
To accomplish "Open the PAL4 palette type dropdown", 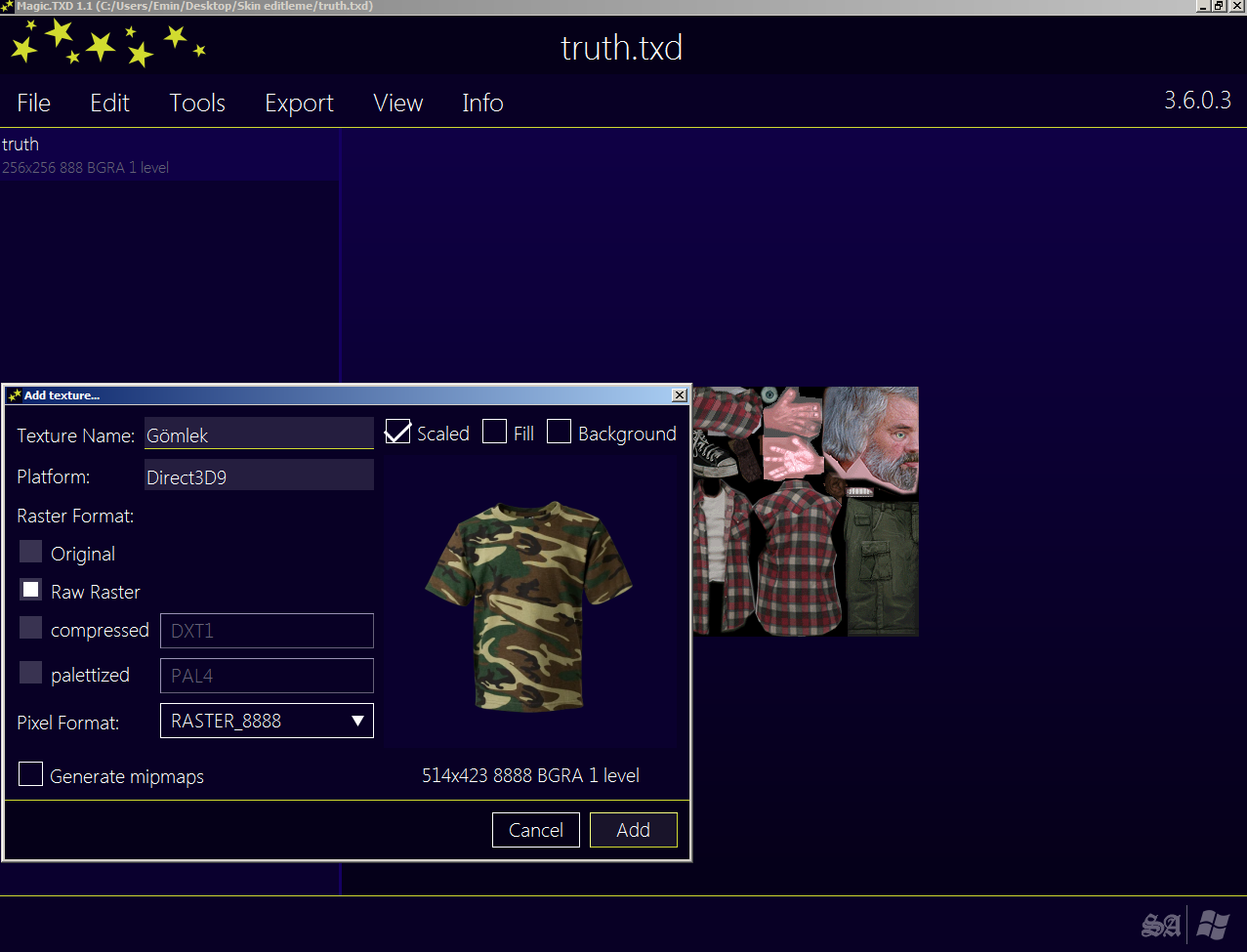I will pos(267,676).
